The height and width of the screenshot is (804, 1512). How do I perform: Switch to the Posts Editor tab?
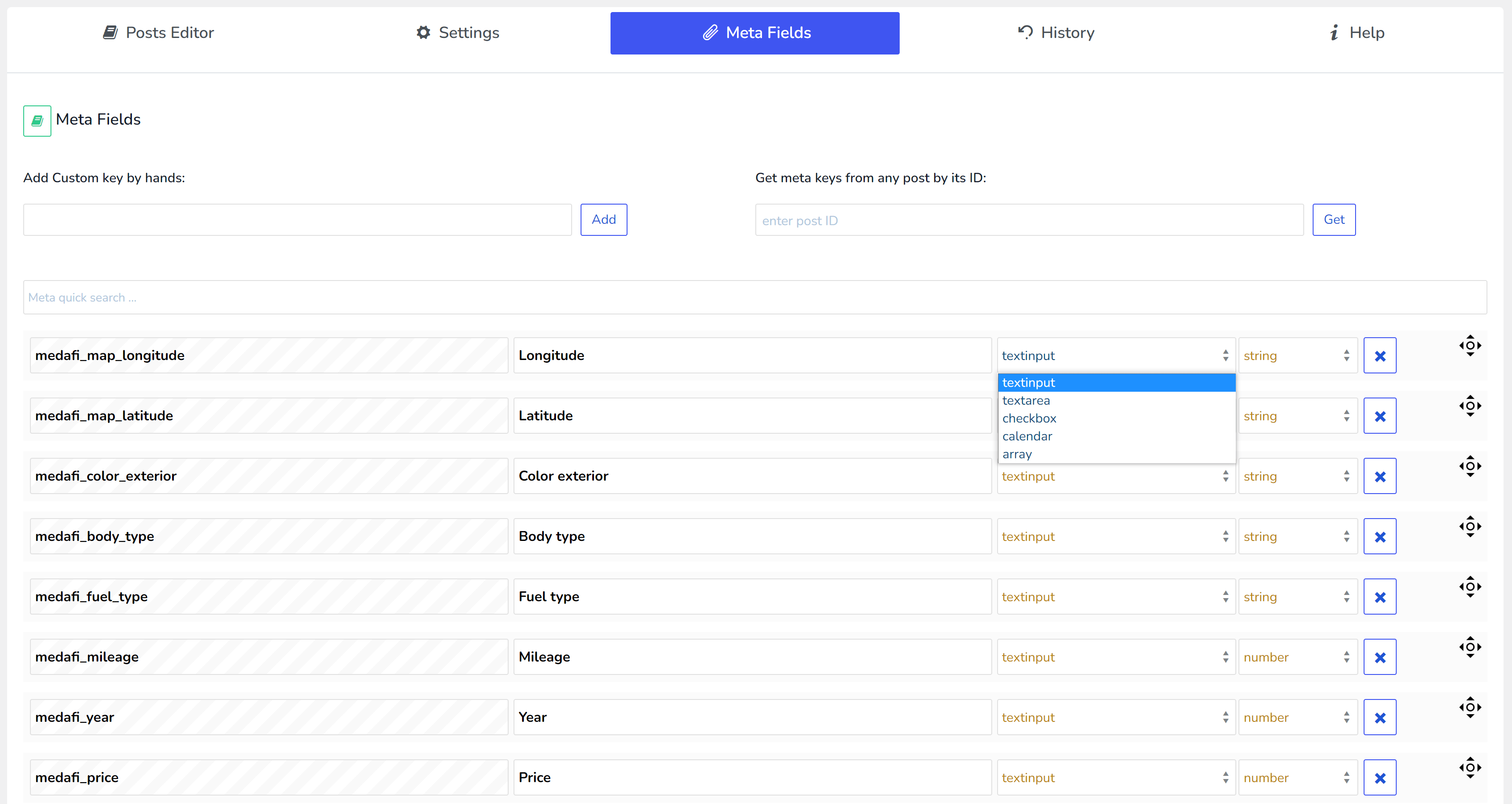pos(159,33)
